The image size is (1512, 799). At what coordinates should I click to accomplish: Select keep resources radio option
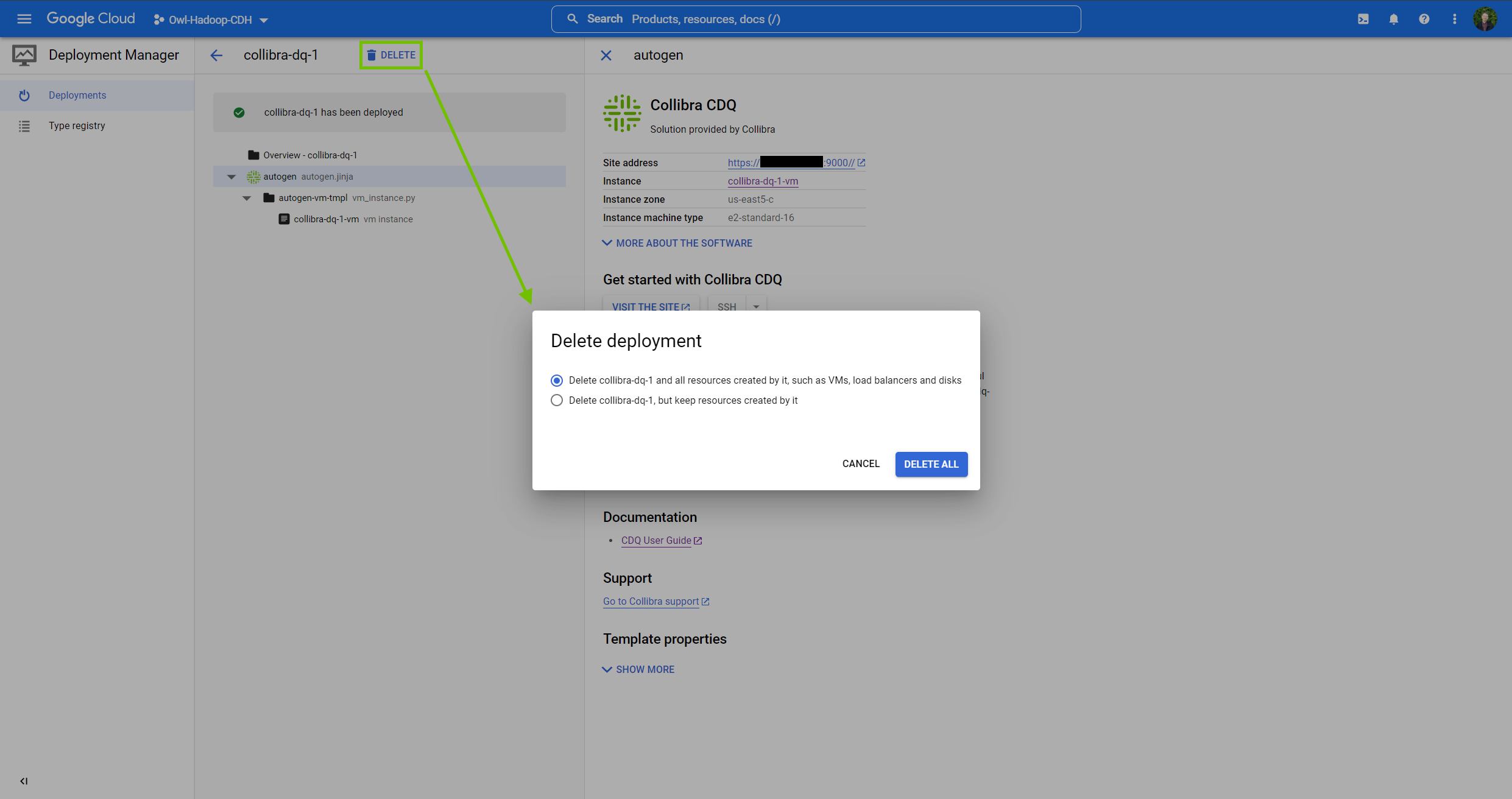[x=557, y=401]
